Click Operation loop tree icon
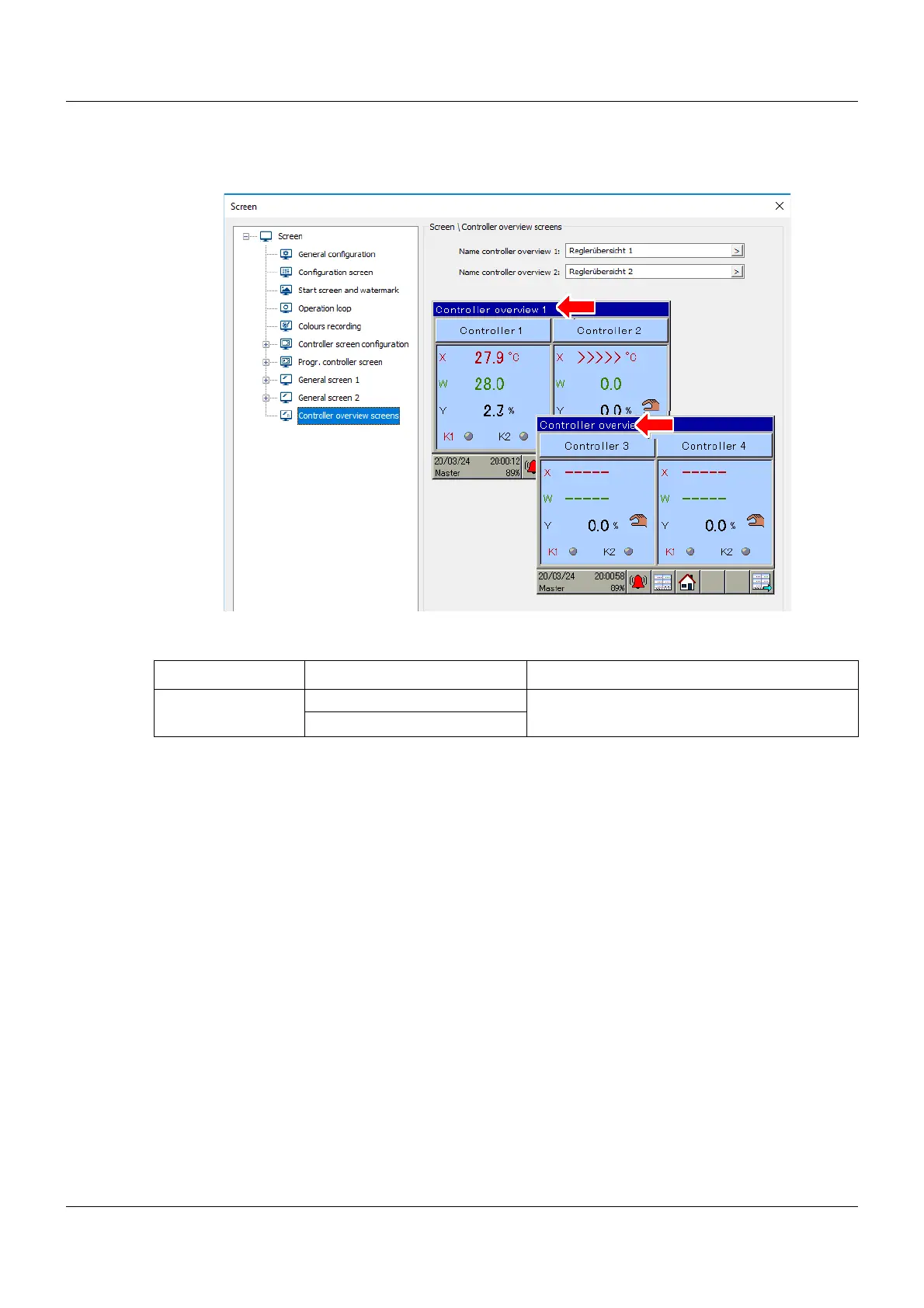The height and width of the screenshot is (1308, 924). [286, 308]
